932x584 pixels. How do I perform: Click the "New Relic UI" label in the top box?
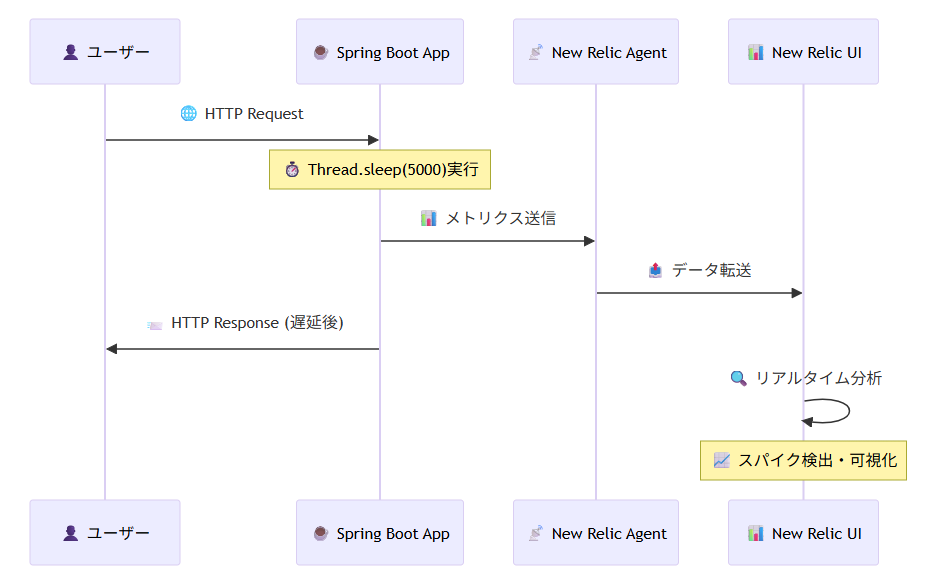point(817,52)
